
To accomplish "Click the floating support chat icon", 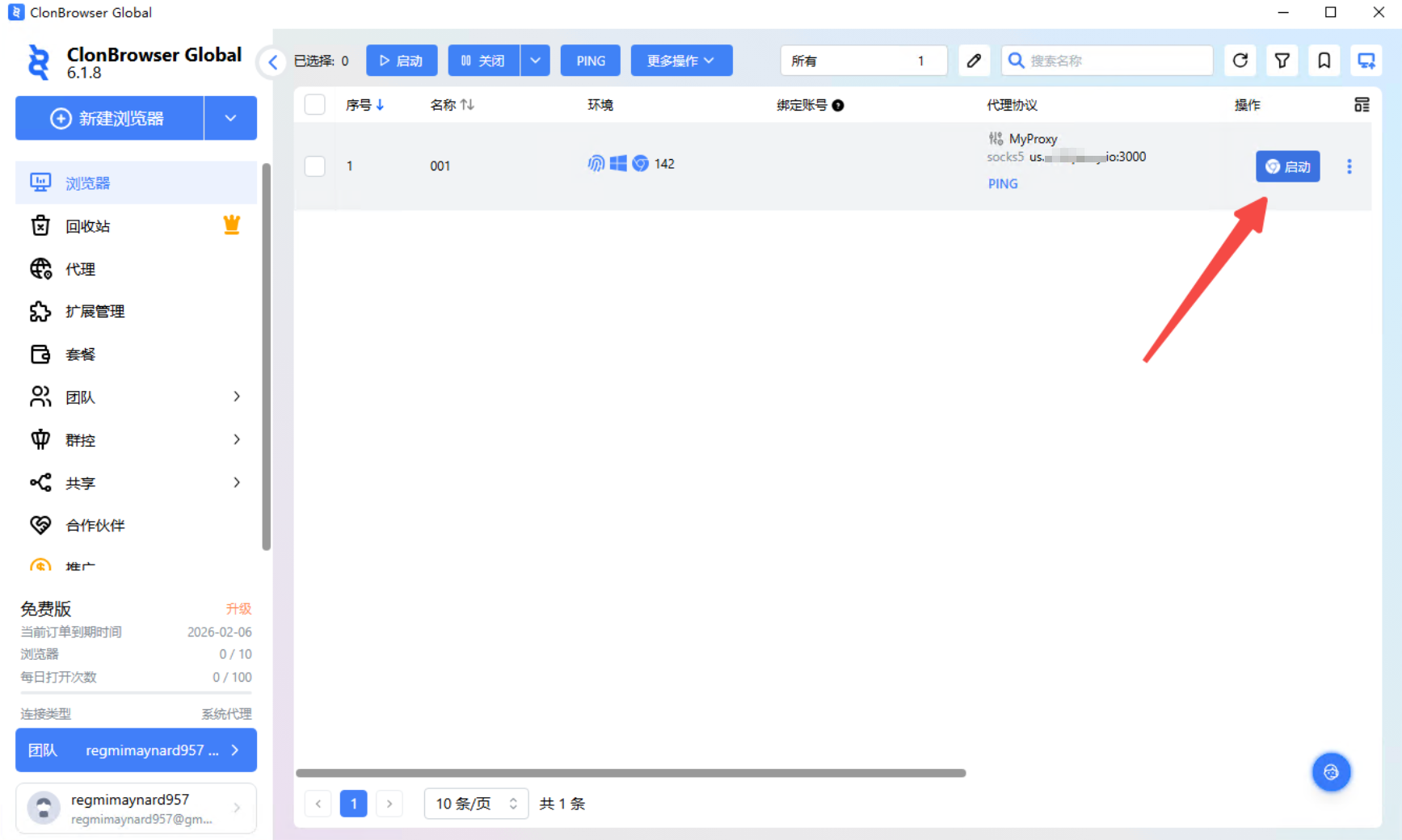I will (1331, 772).
